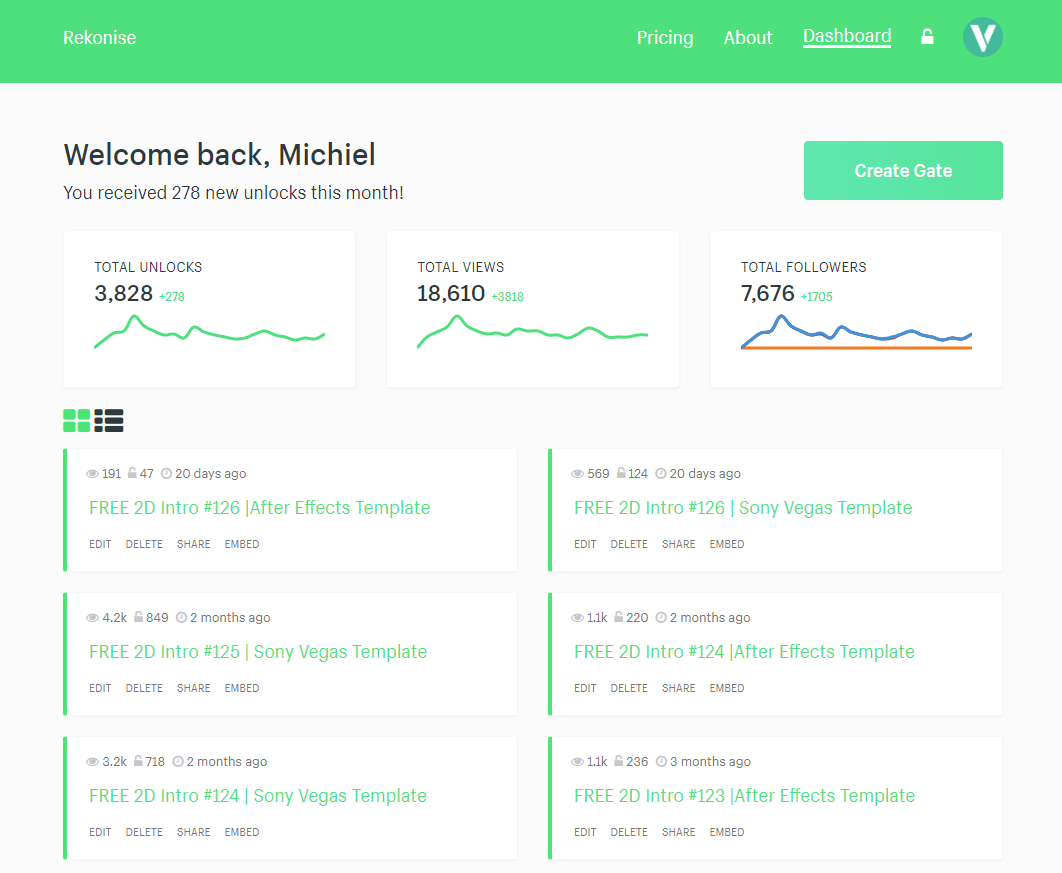Delete the #125 Sony Vegas gate
Viewport: 1062px width, 873px height.
coord(144,688)
